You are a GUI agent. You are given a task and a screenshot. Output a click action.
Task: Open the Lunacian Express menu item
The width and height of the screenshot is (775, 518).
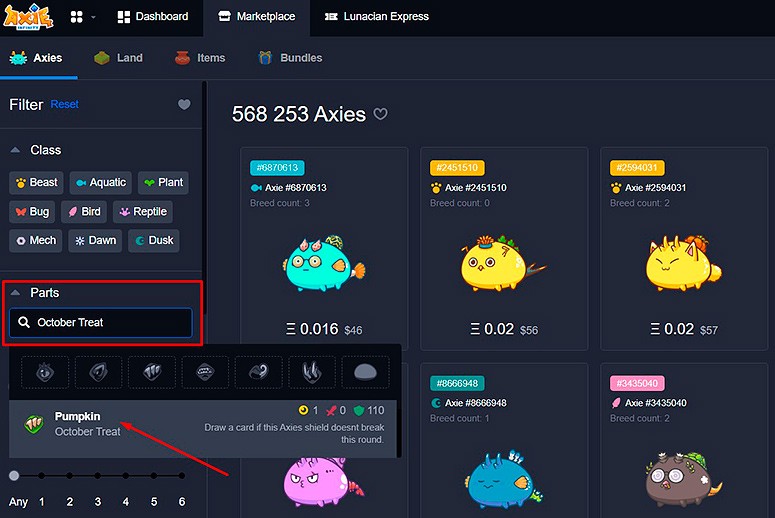(x=377, y=16)
